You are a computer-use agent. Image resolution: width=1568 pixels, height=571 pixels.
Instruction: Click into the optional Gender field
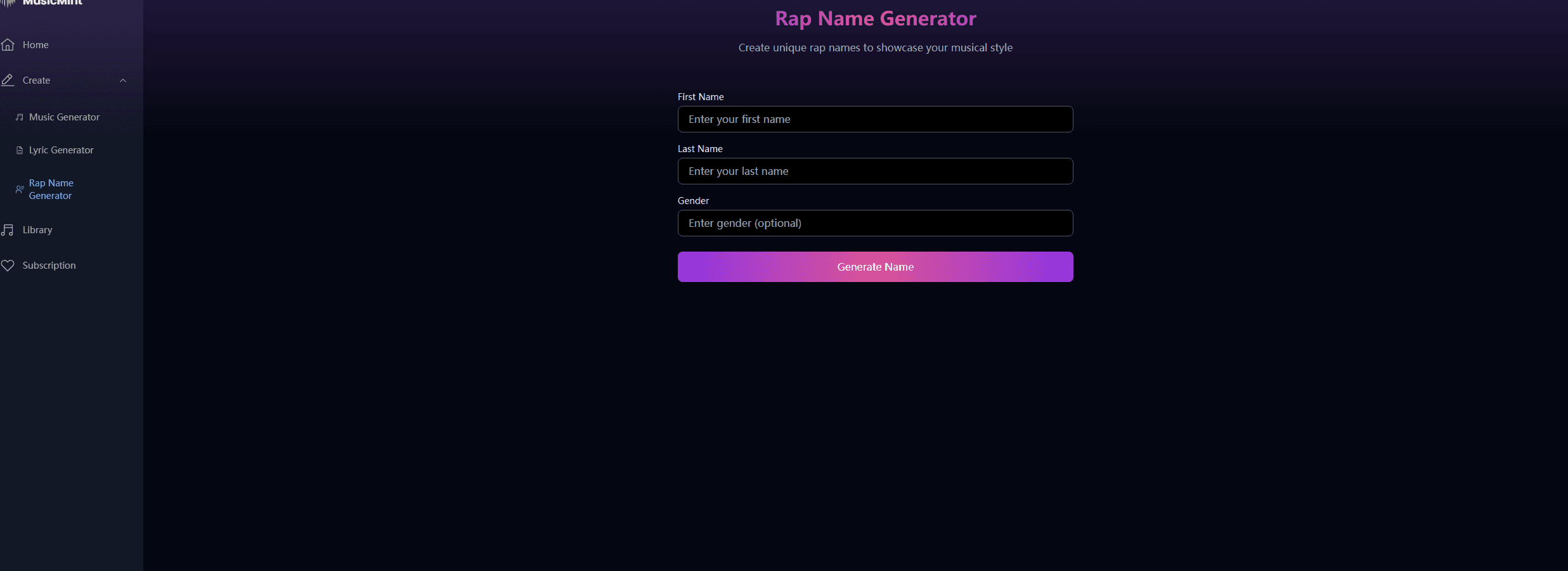pyautogui.click(x=875, y=223)
